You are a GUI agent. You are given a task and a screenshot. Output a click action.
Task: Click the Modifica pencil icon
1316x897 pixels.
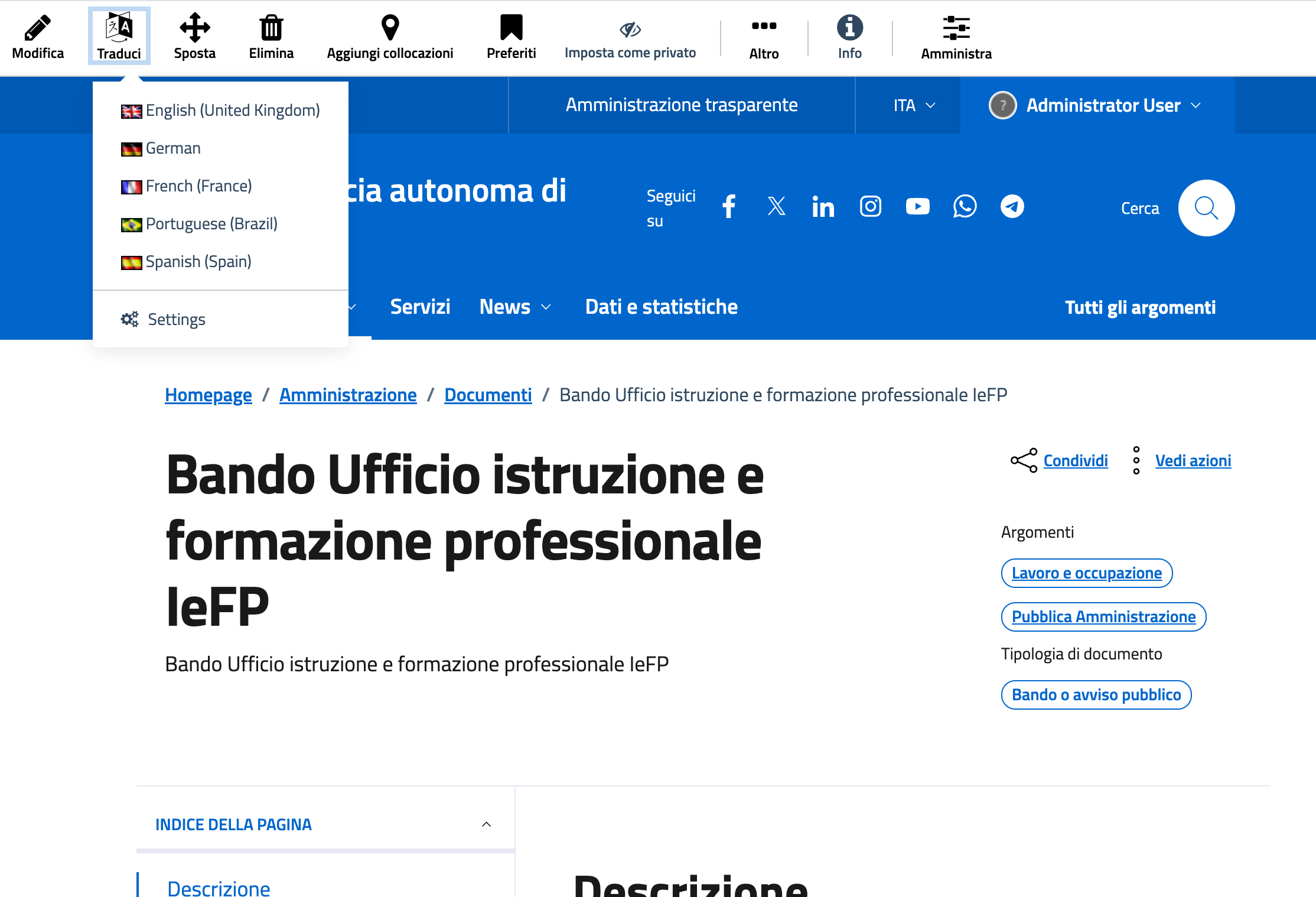tap(38, 28)
